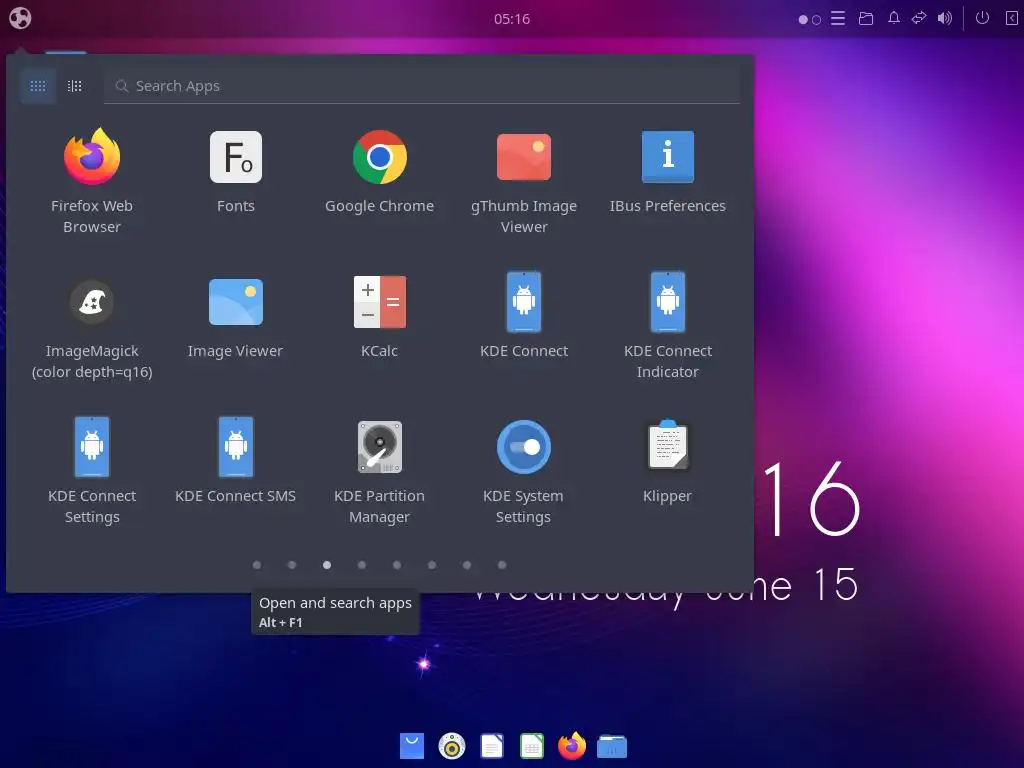
Task: Open IBus Preferences
Action: (x=667, y=171)
